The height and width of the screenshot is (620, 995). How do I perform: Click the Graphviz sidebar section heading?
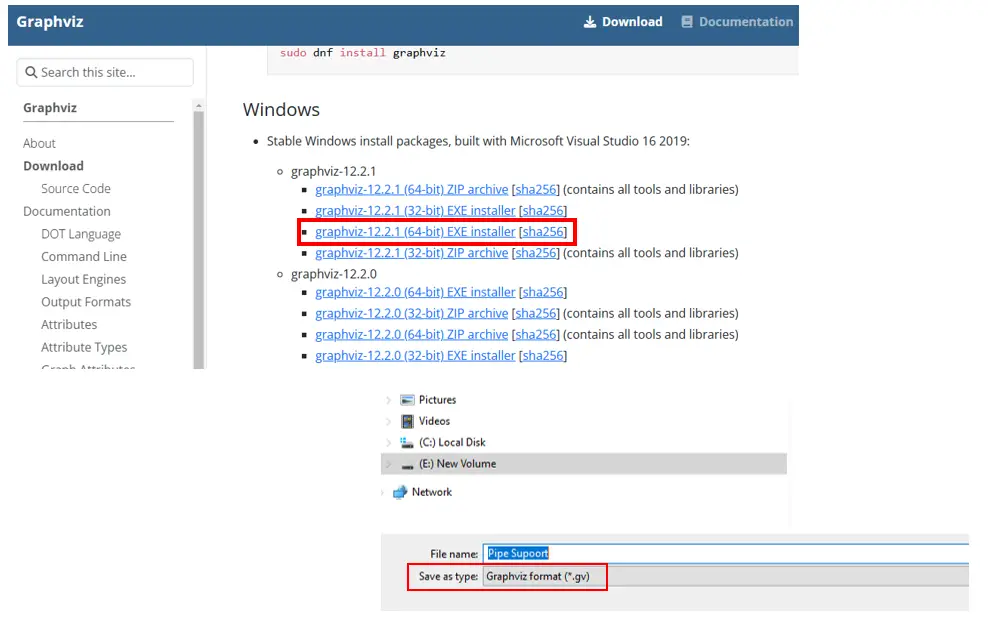[x=49, y=108]
